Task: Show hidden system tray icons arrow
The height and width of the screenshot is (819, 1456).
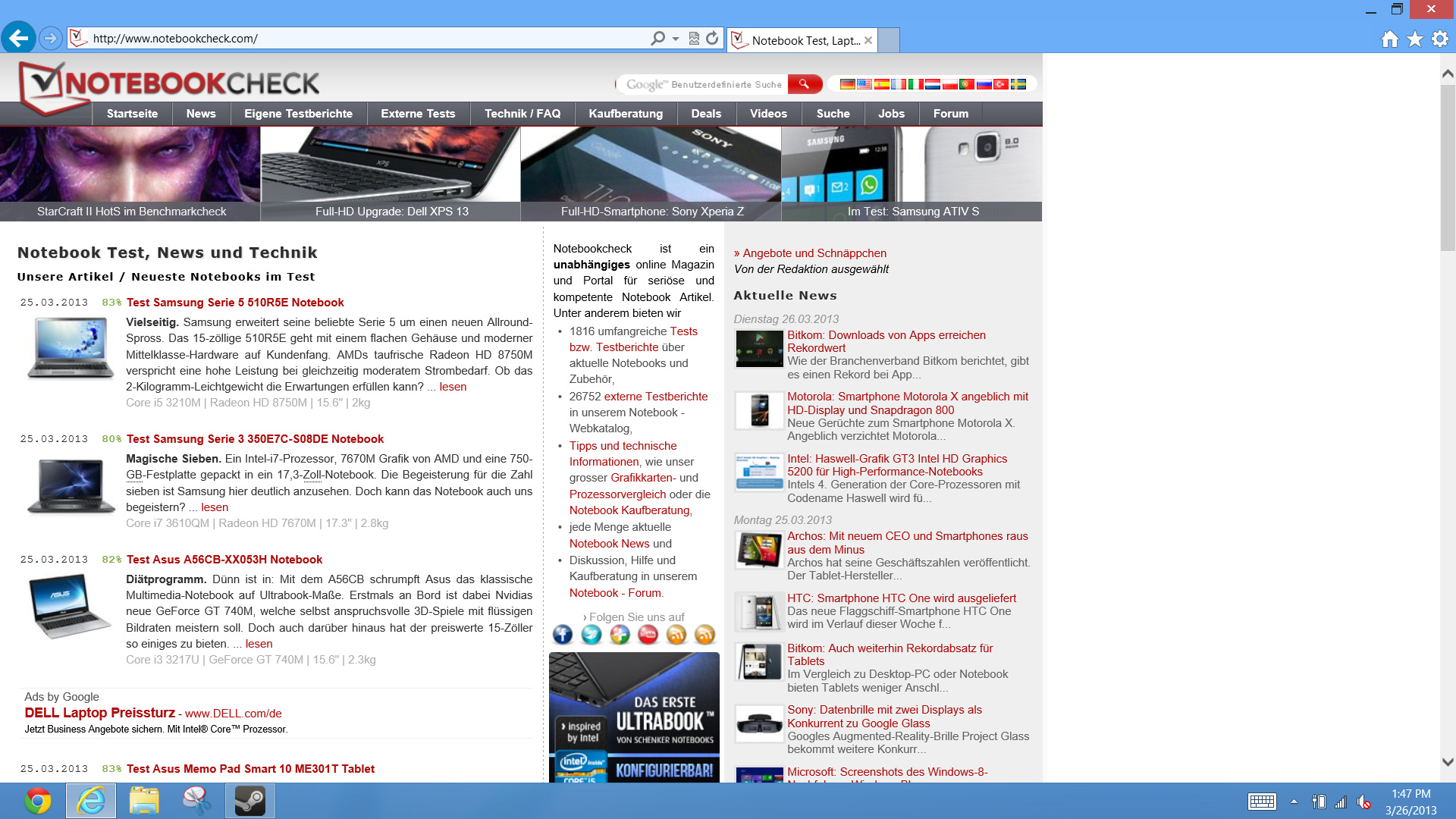Action: pos(1294,802)
